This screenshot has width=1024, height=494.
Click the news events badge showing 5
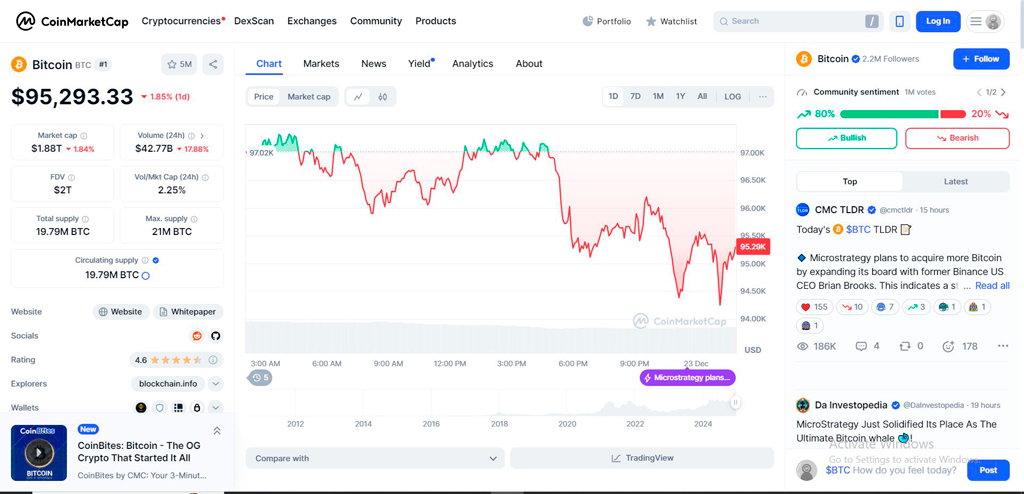[x=259, y=378]
